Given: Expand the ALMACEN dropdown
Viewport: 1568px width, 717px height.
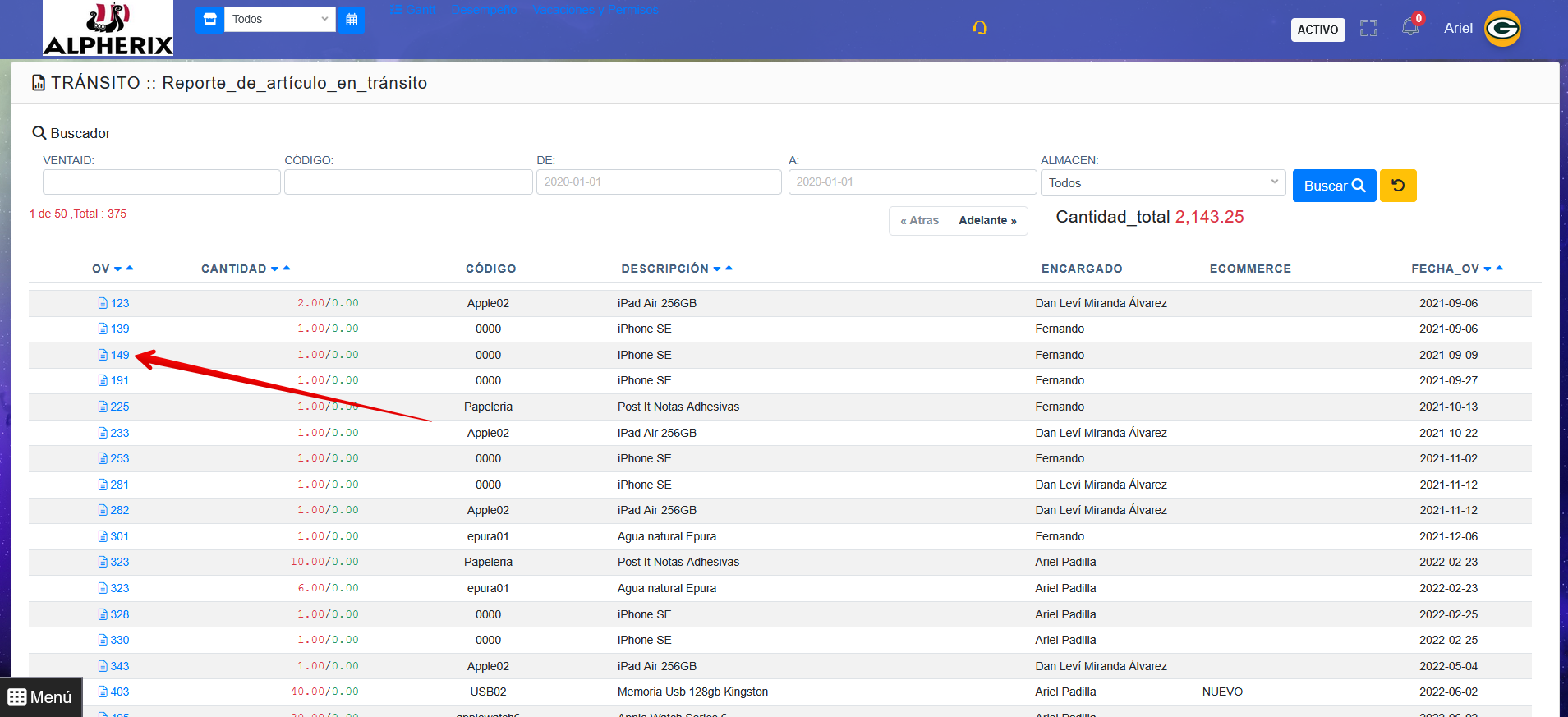Looking at the screenshot, I should tap(1162, 182).
